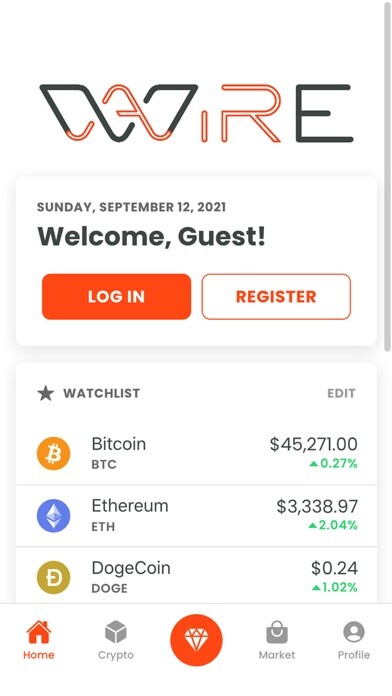
Task: Click the gold DogeCoin coin icon
Action: pos(53,577)
